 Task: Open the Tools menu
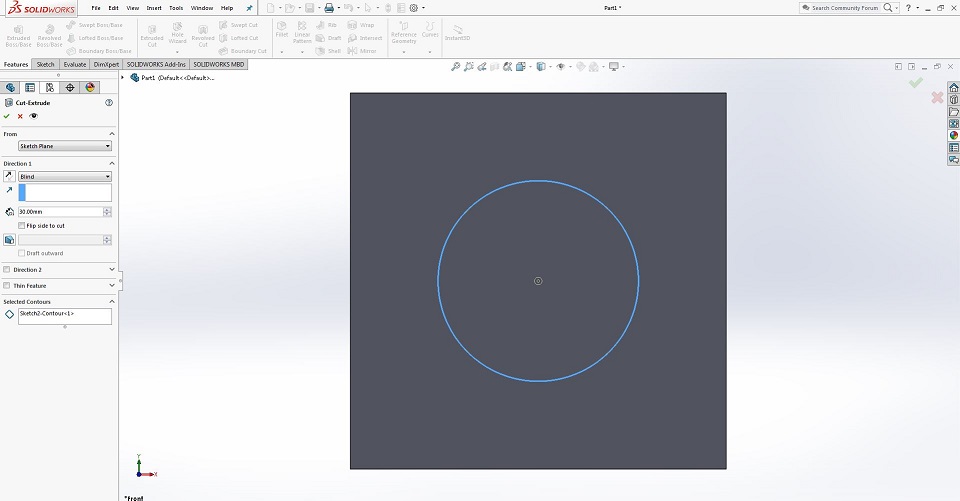[176, 8]
